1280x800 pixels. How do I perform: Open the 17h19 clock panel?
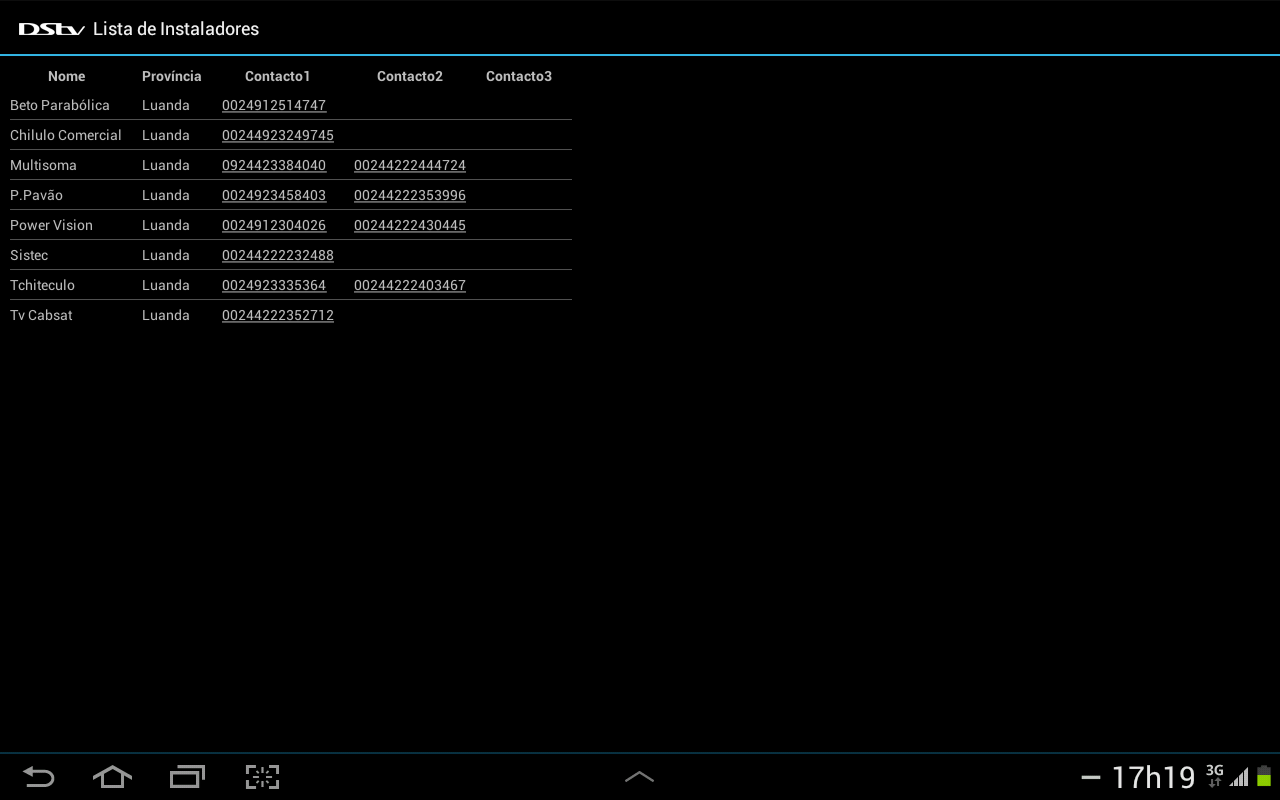1153,777
